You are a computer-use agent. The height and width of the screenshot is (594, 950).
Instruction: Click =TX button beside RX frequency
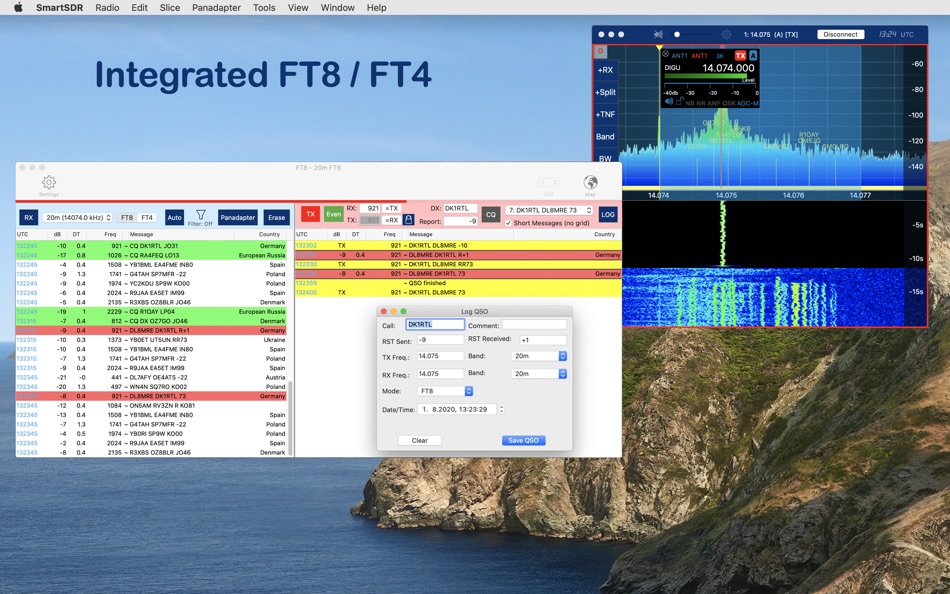pos(391,209)
